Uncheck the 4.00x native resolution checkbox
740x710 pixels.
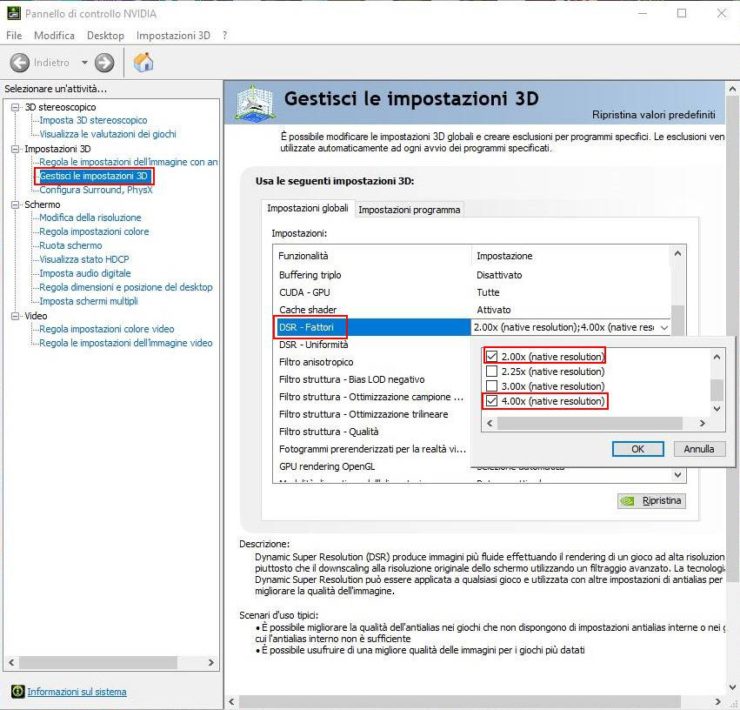(491, 401)
